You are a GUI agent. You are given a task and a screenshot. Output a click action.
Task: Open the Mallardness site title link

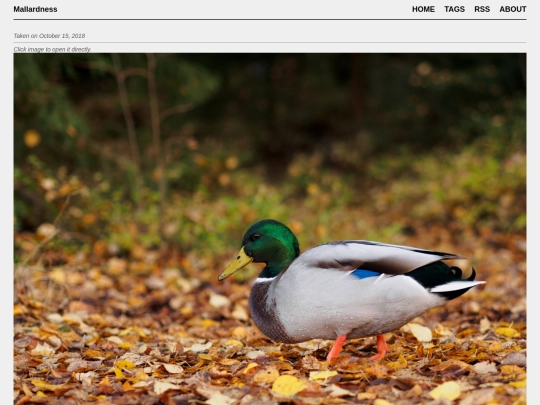point(35,9)
